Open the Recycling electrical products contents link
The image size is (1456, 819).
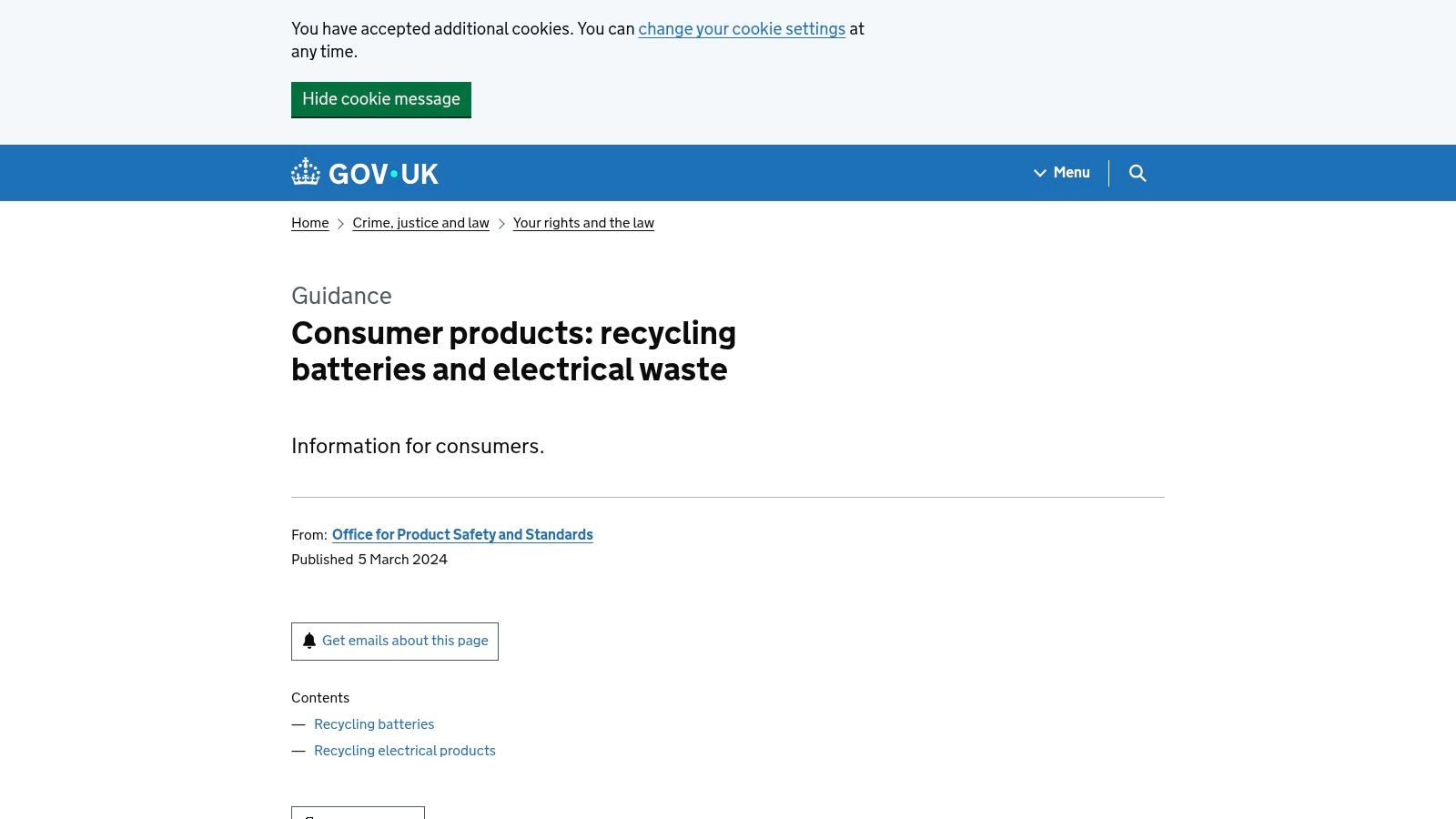[x=405, y=750]
